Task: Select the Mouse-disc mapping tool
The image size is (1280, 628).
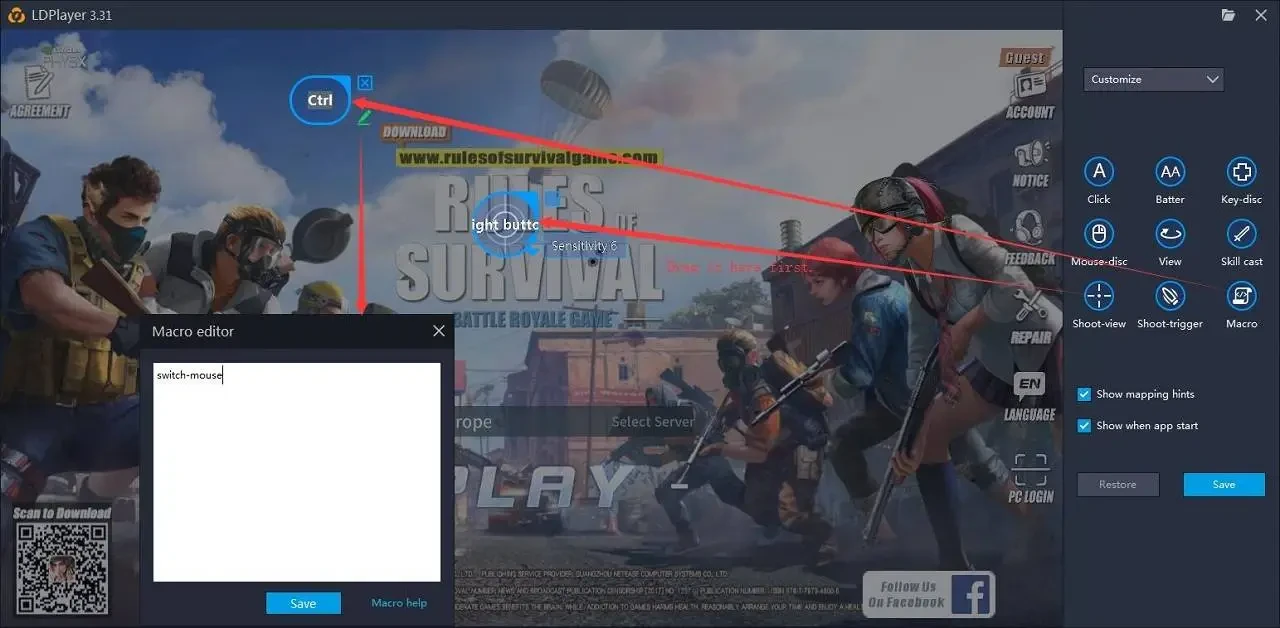Action: pyautogui.click(x=1099, y=234)
